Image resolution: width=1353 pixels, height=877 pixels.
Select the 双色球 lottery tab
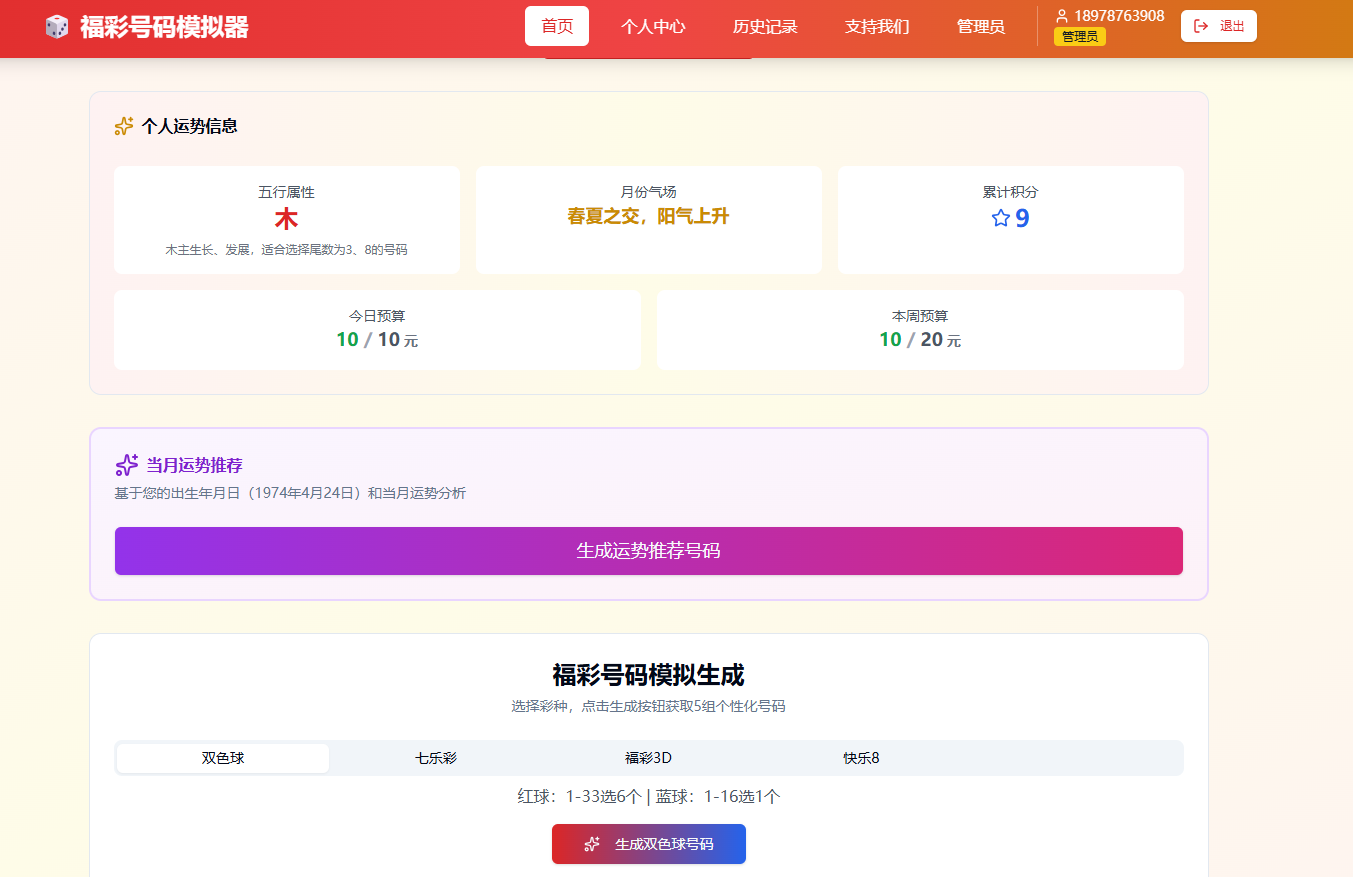coord(223,758)
